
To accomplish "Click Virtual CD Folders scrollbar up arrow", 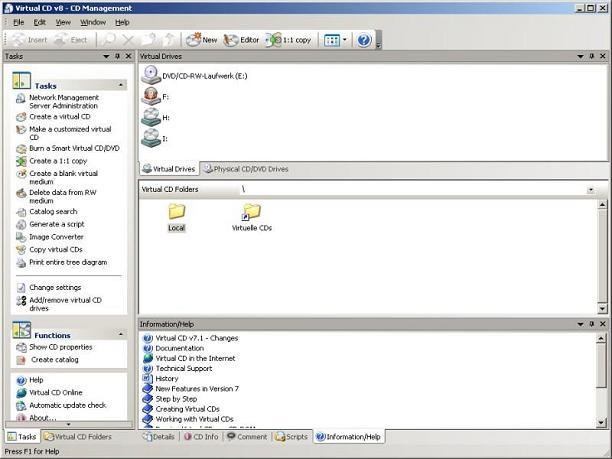I will point(602,205).
